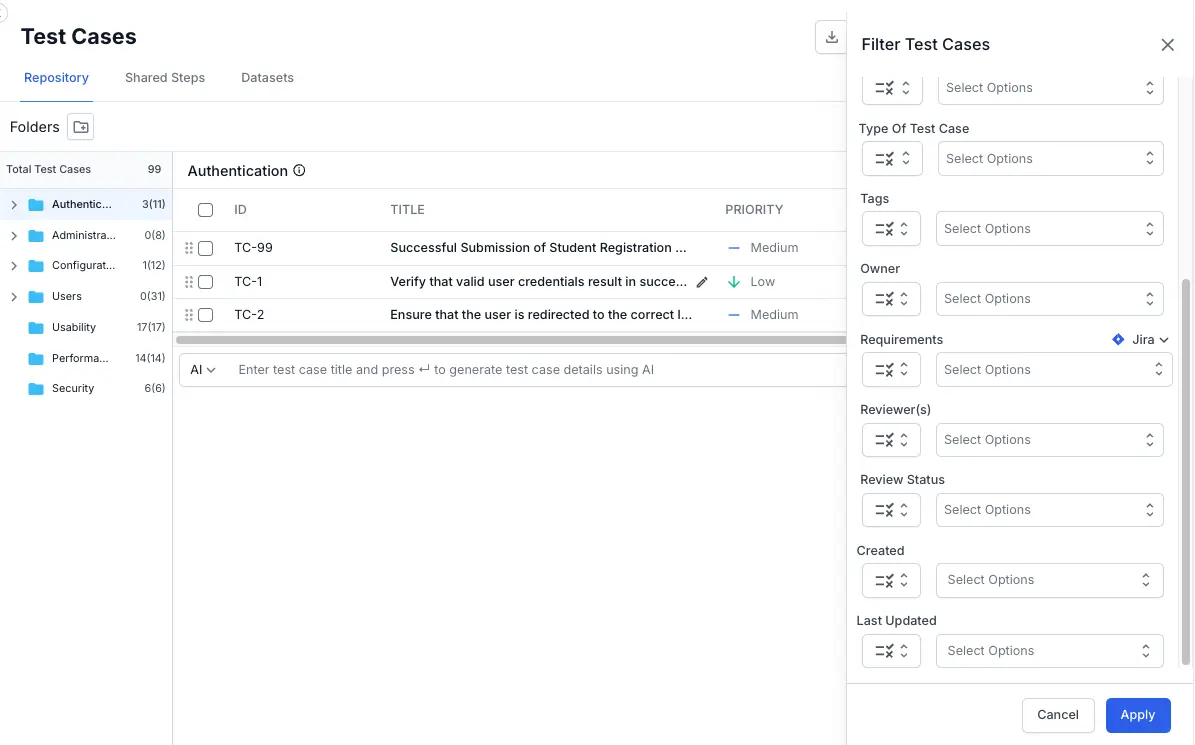Click the download icon button near the top

[x=831, y=38]
